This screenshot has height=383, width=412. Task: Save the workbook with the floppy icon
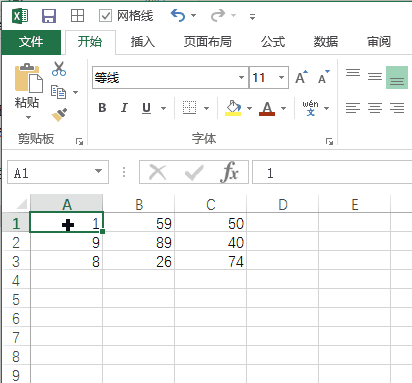(x=49, y=16)
